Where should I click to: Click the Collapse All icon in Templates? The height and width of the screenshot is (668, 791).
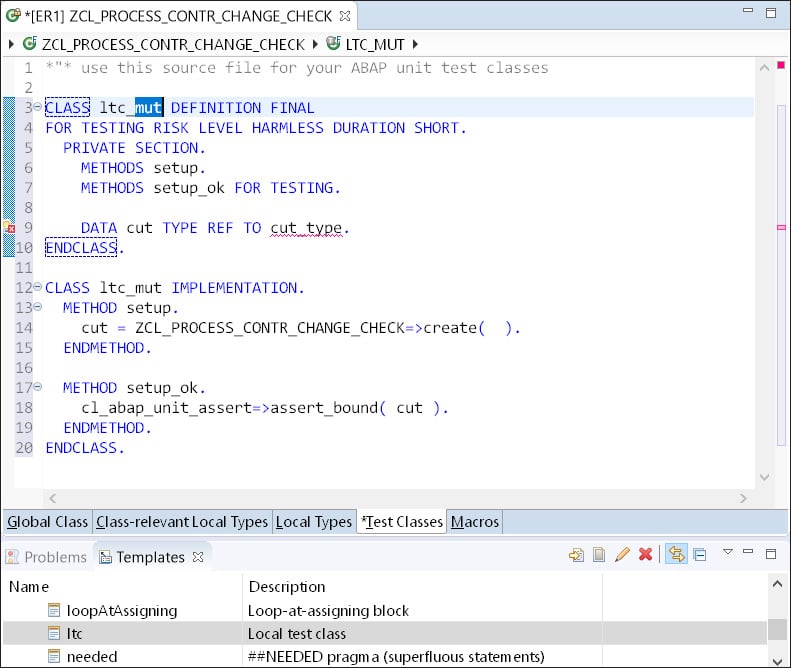coord(700,555)
